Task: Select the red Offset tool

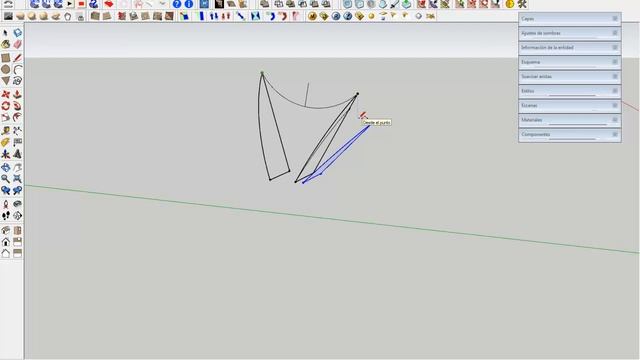Action: [x=17, y=117]
